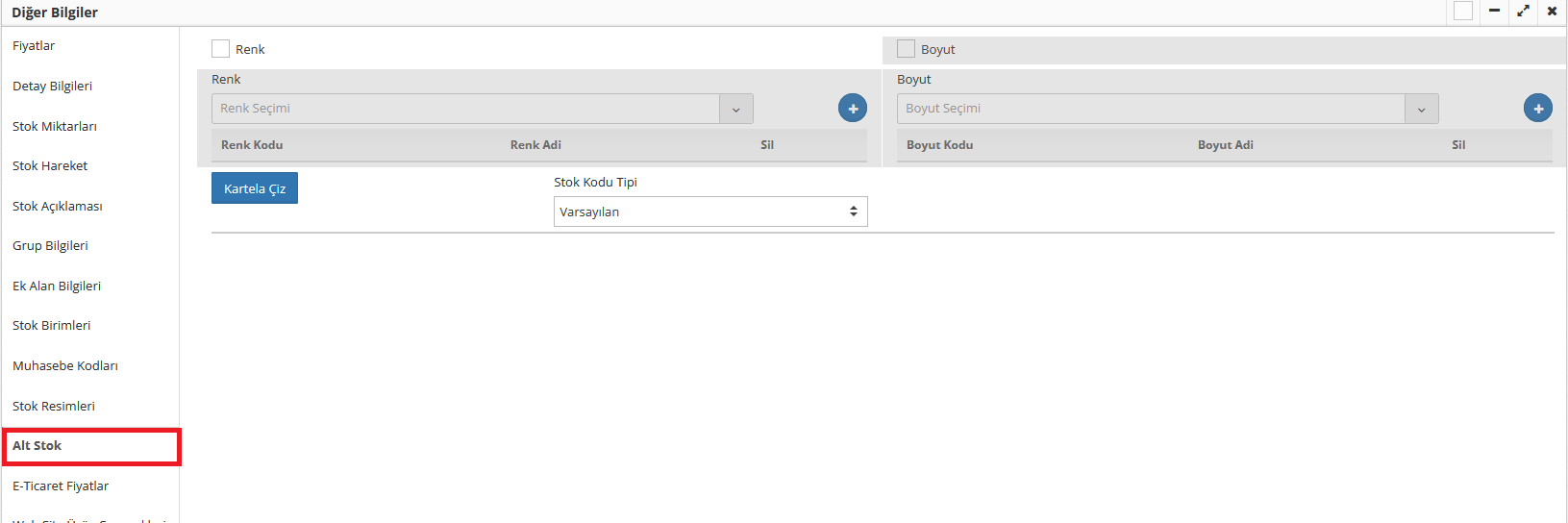Select the Alt Stok sidebar item

37,446
